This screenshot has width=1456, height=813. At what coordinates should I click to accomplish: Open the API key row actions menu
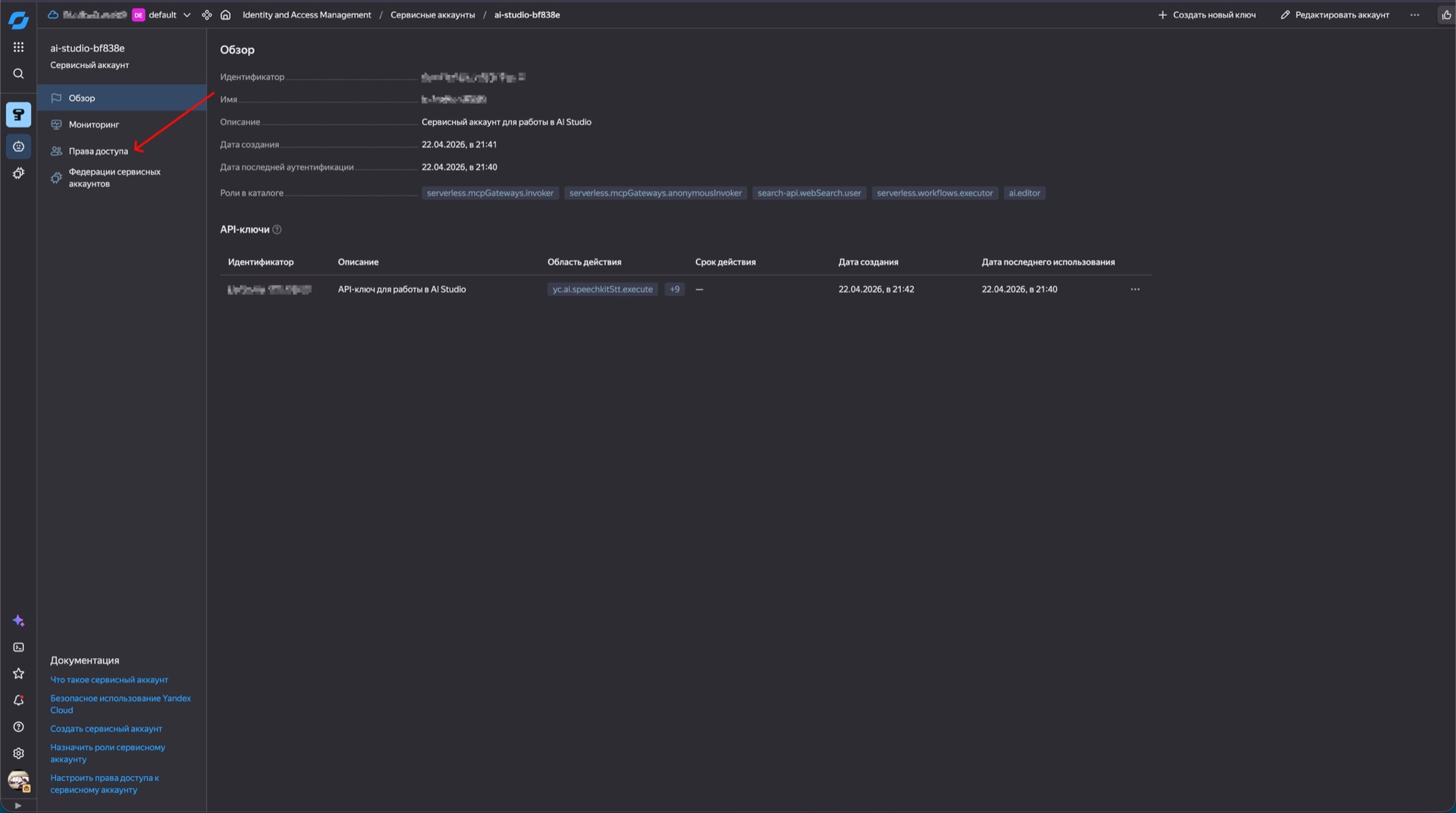[1134, 289]
